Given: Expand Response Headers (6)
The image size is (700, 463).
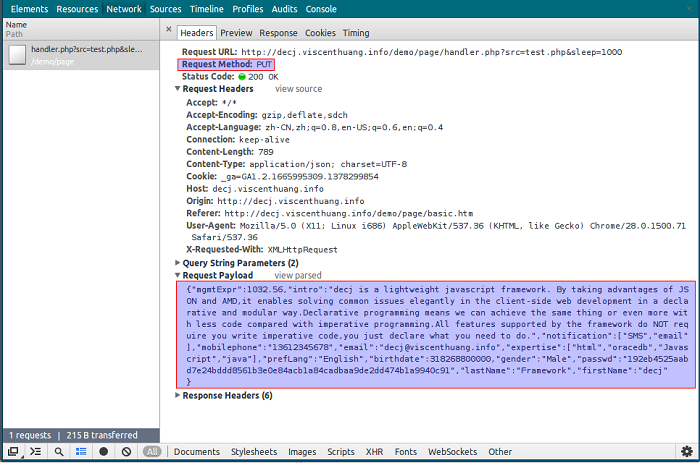Looking at the screenshot, I should [x=178, y=395].
